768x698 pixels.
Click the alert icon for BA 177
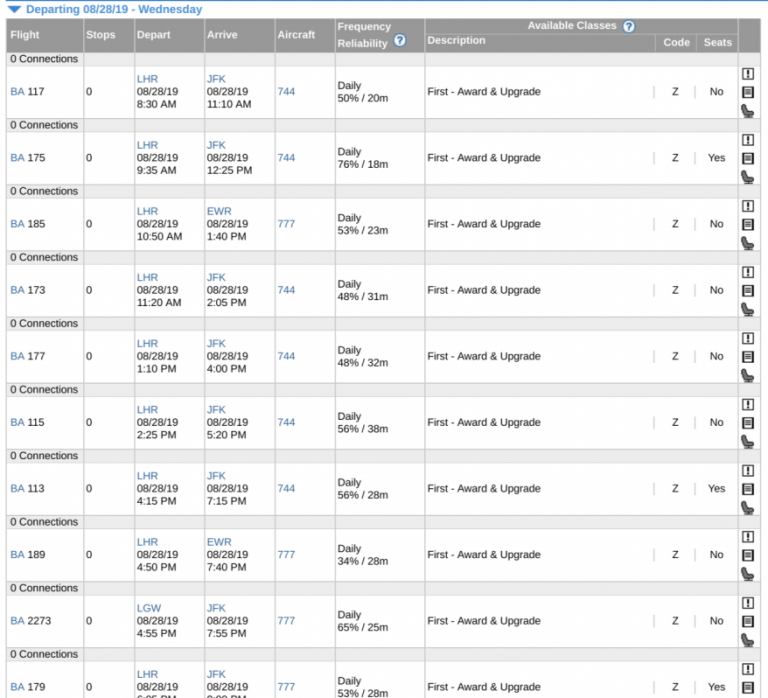747,338
